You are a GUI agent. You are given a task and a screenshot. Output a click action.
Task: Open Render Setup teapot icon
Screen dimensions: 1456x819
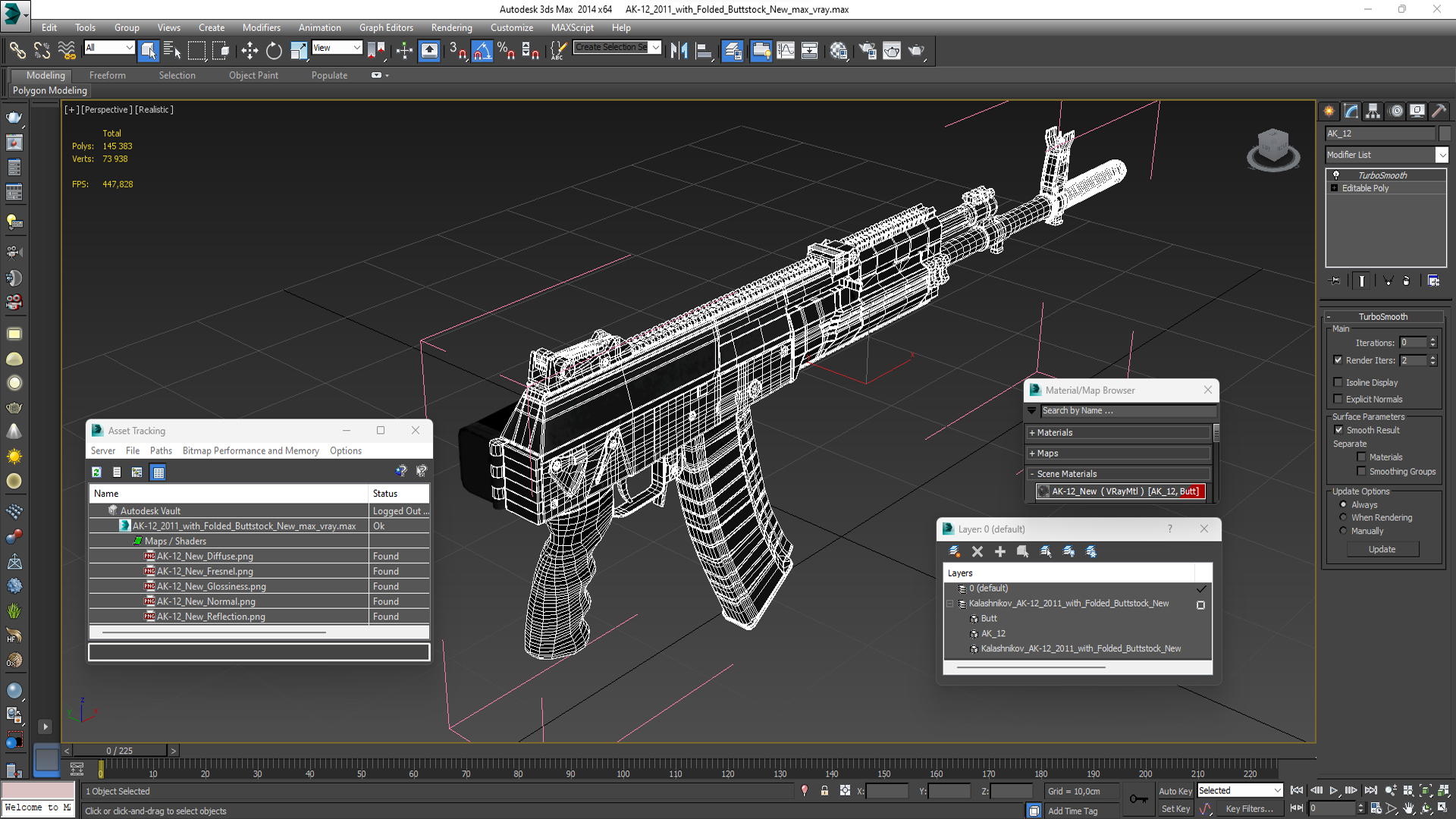click(x=868, y=51)
